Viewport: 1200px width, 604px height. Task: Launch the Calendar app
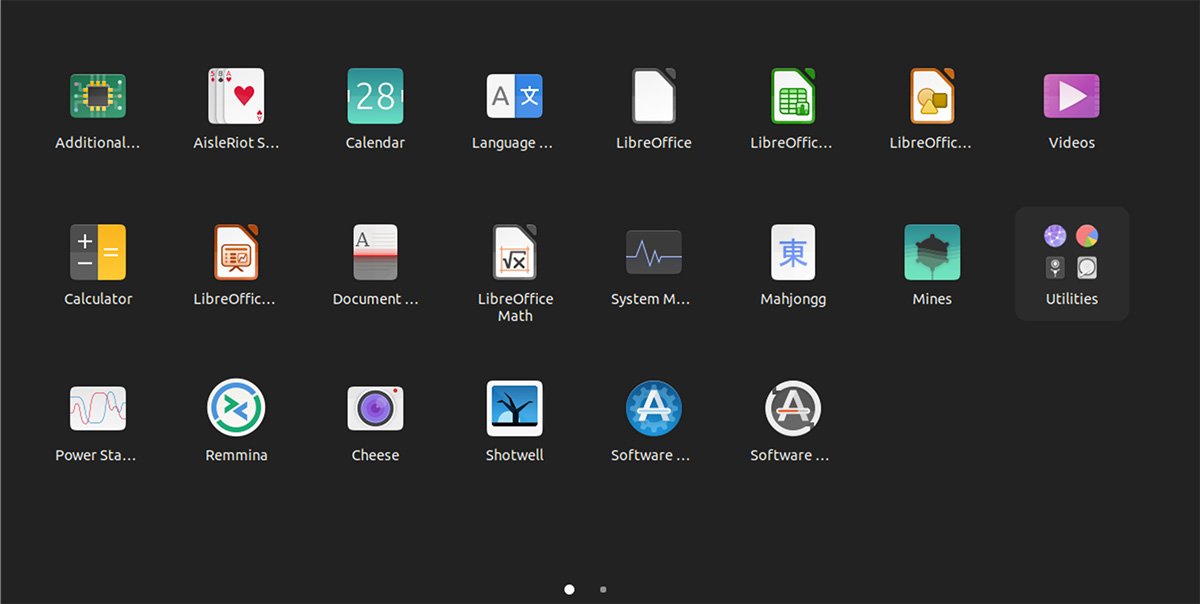[375, 97]
